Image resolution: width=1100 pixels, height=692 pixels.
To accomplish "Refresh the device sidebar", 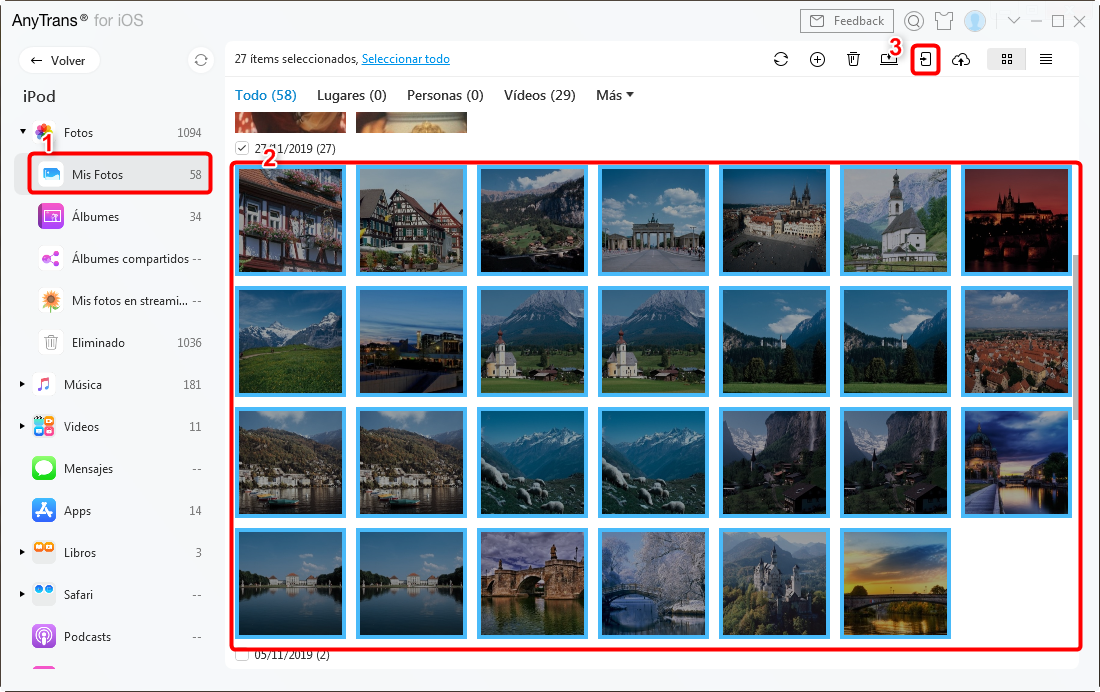I will tap(201, 60).
